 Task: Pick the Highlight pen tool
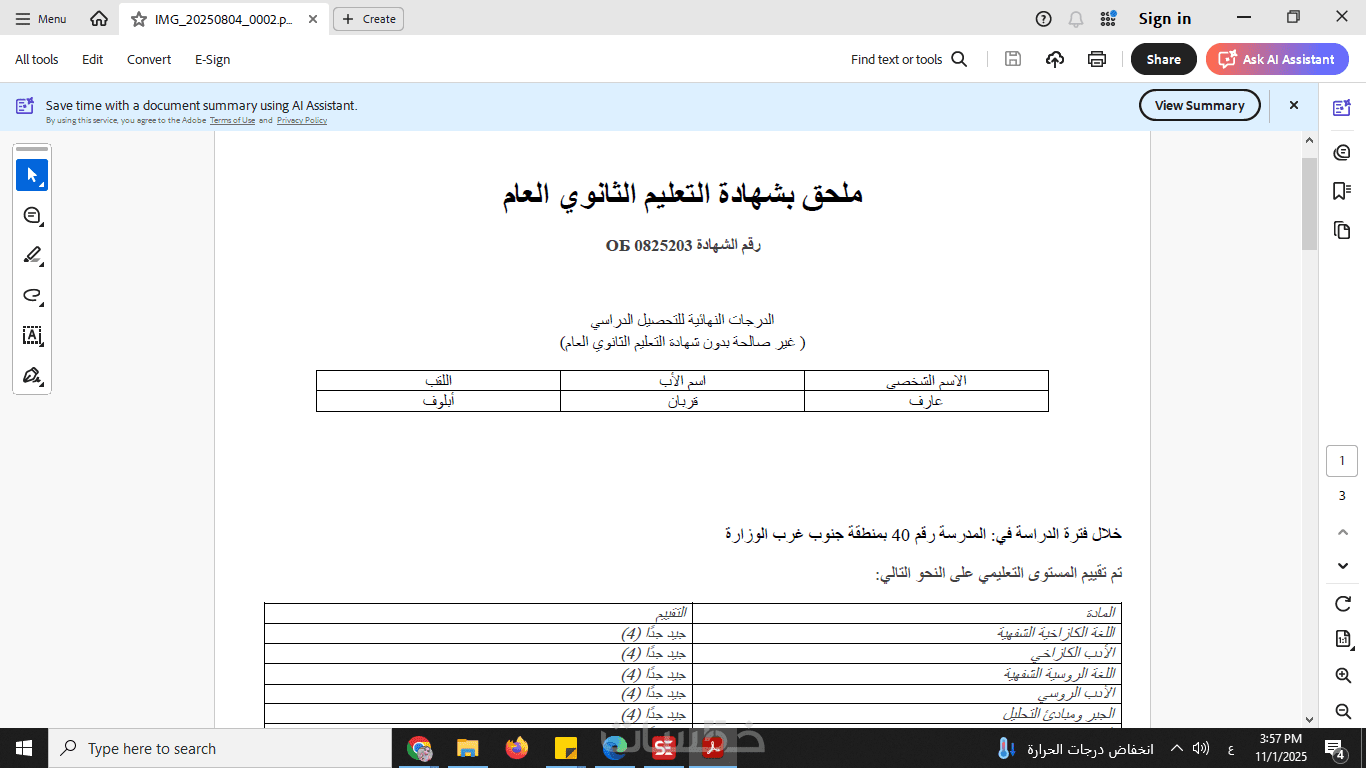click(32, 255)
